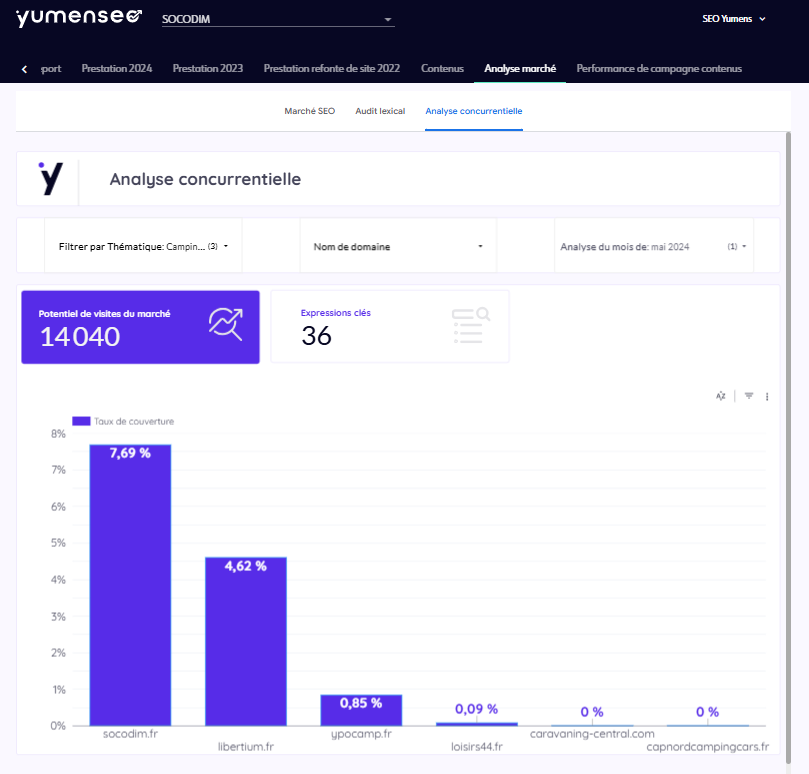Open the chart filter icon
This screenshot has height=774, width=809.
[x=749, y=396]
